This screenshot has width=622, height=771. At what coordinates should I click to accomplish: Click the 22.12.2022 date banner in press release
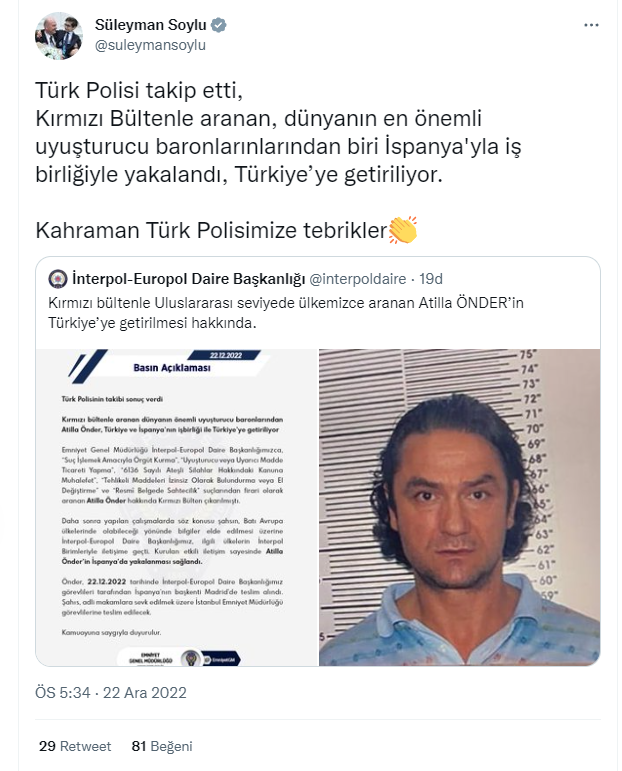[x=226, y=355]
